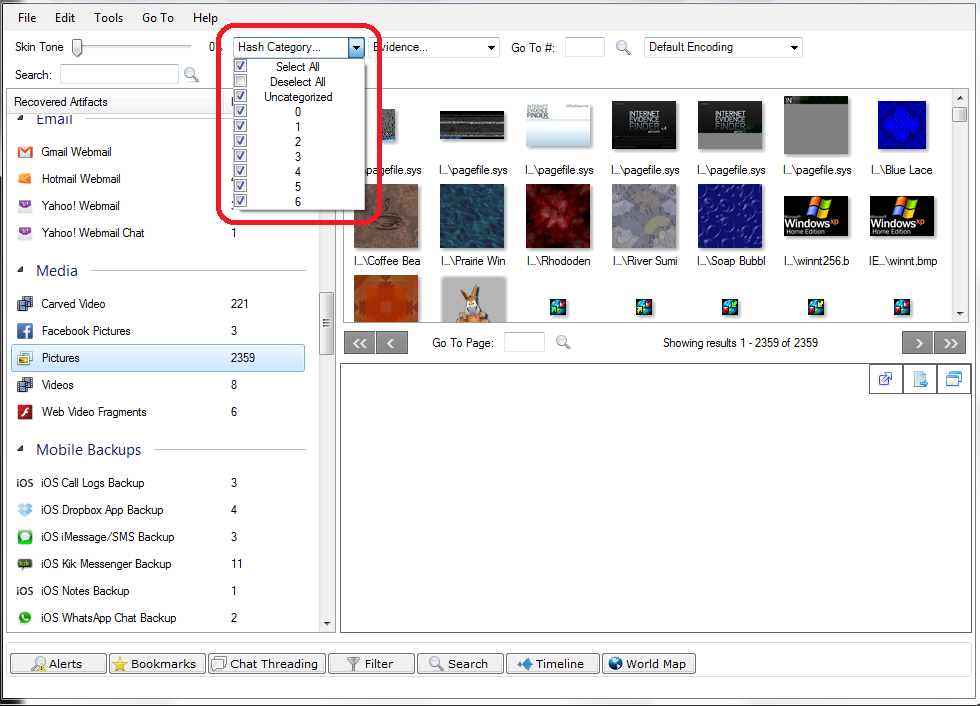Open the World Map button
980x706 pixels.
click(648, 663)
